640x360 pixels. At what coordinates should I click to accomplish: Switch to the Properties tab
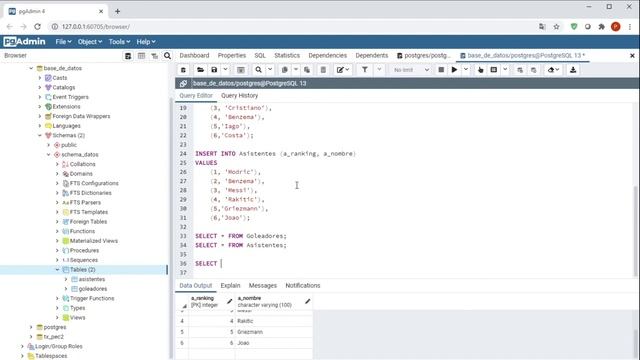click(232, 56)
